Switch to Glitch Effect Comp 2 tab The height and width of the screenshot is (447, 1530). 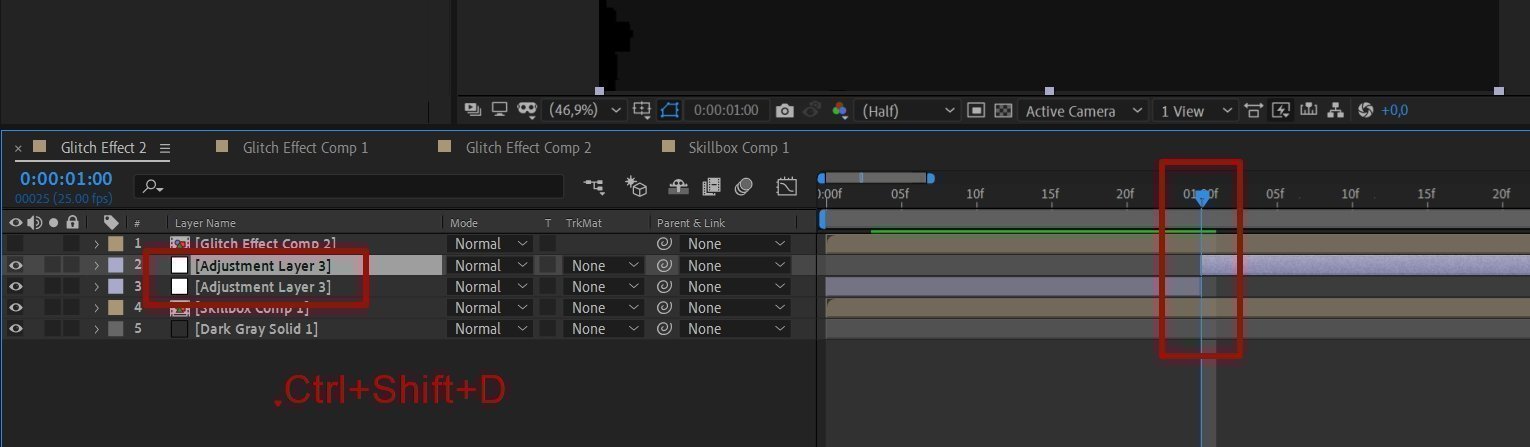pyautogui.click(x=528, y=147)
